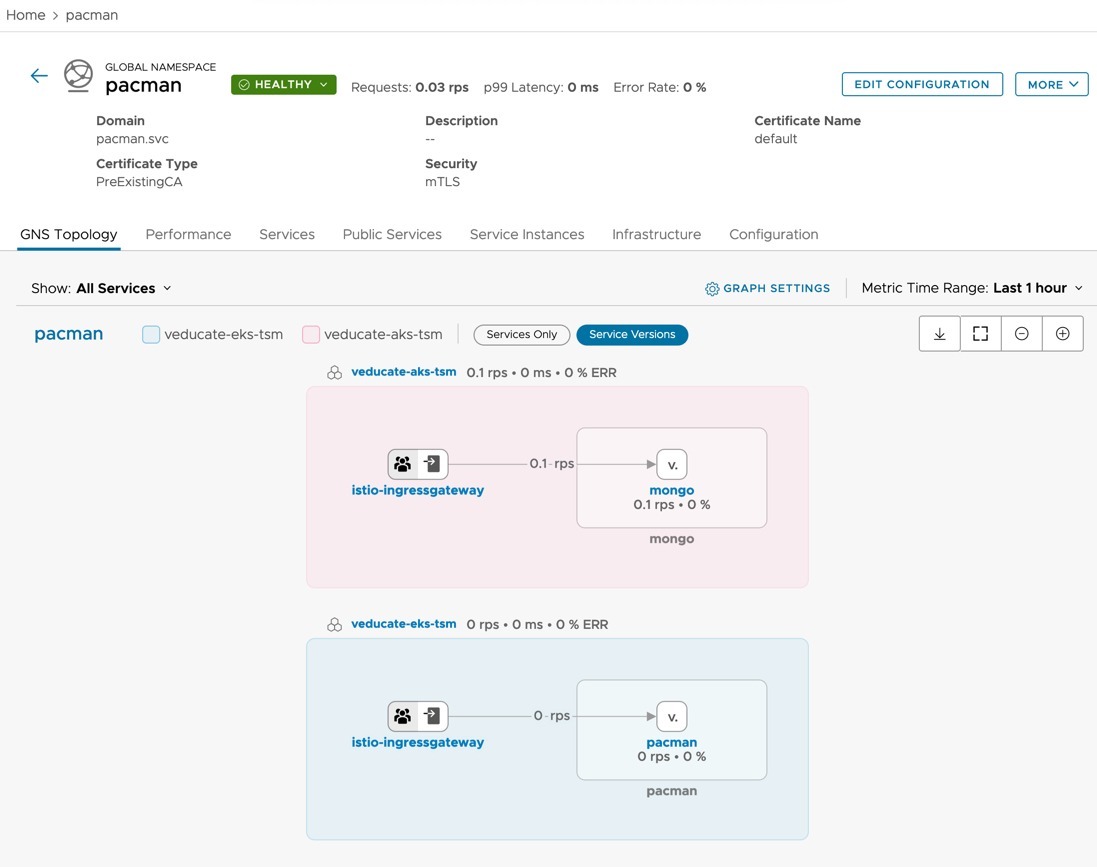Open the Public Services tab
This screenshot has height=867, width=1097.
click(392, 234)
